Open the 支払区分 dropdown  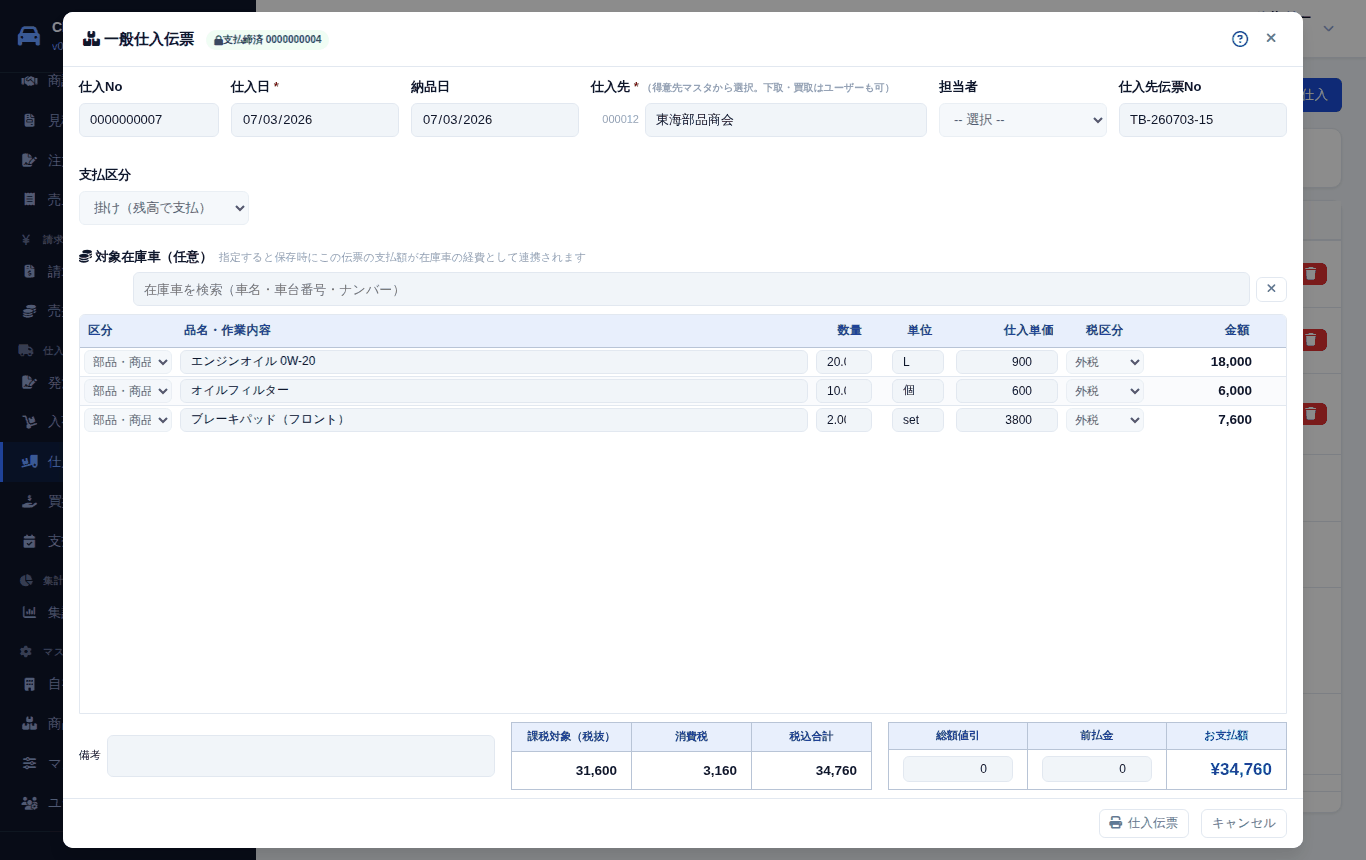click(x=164, y=208)
